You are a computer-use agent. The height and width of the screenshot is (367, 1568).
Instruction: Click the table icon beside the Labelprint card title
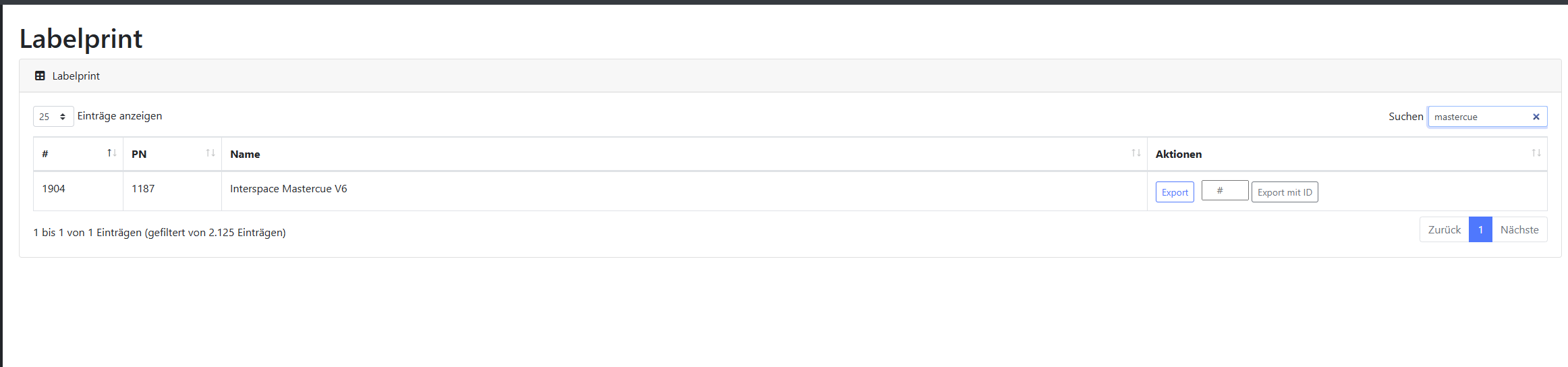40,76
